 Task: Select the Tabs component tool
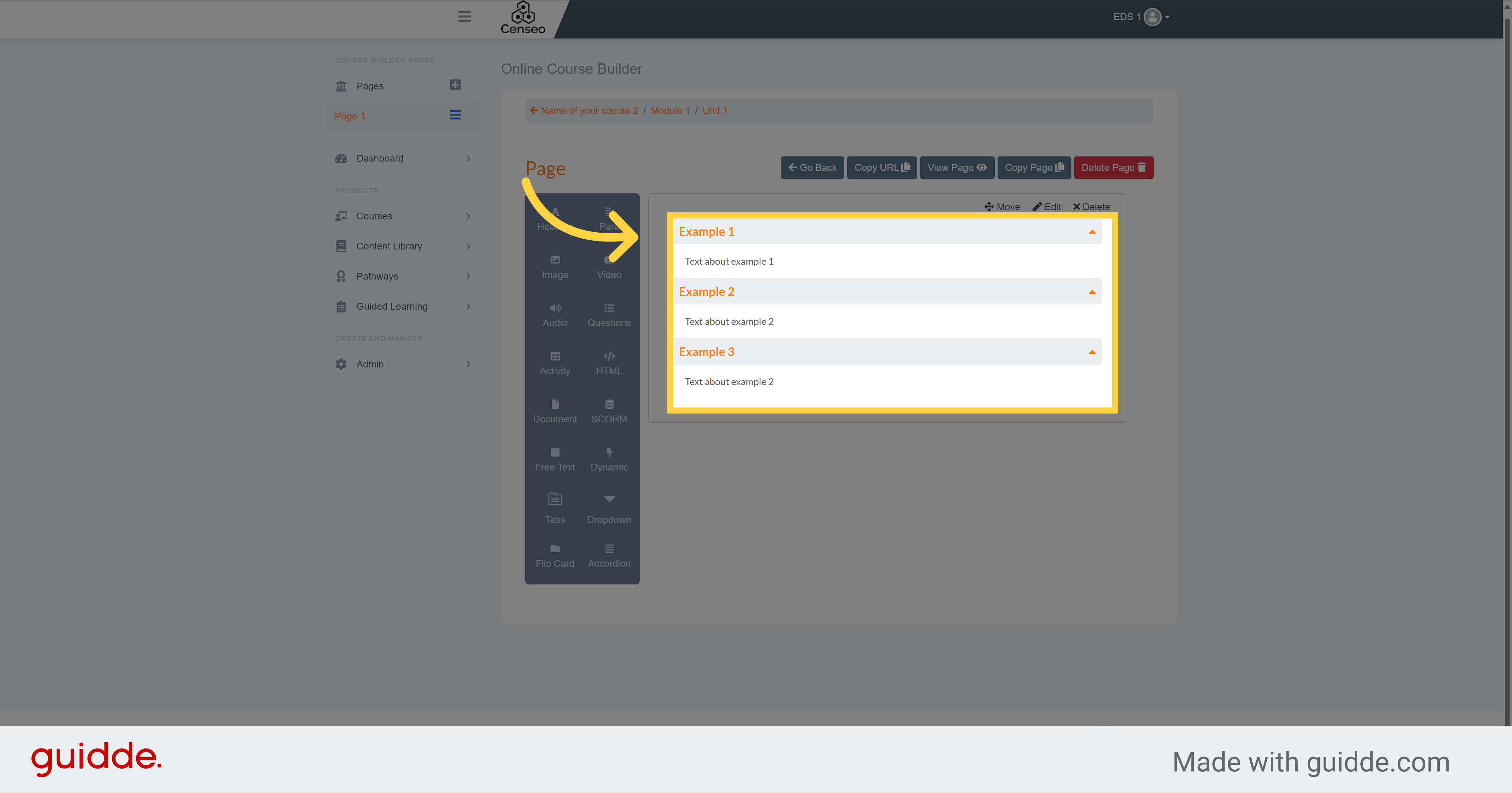click(x=555, y=509)
